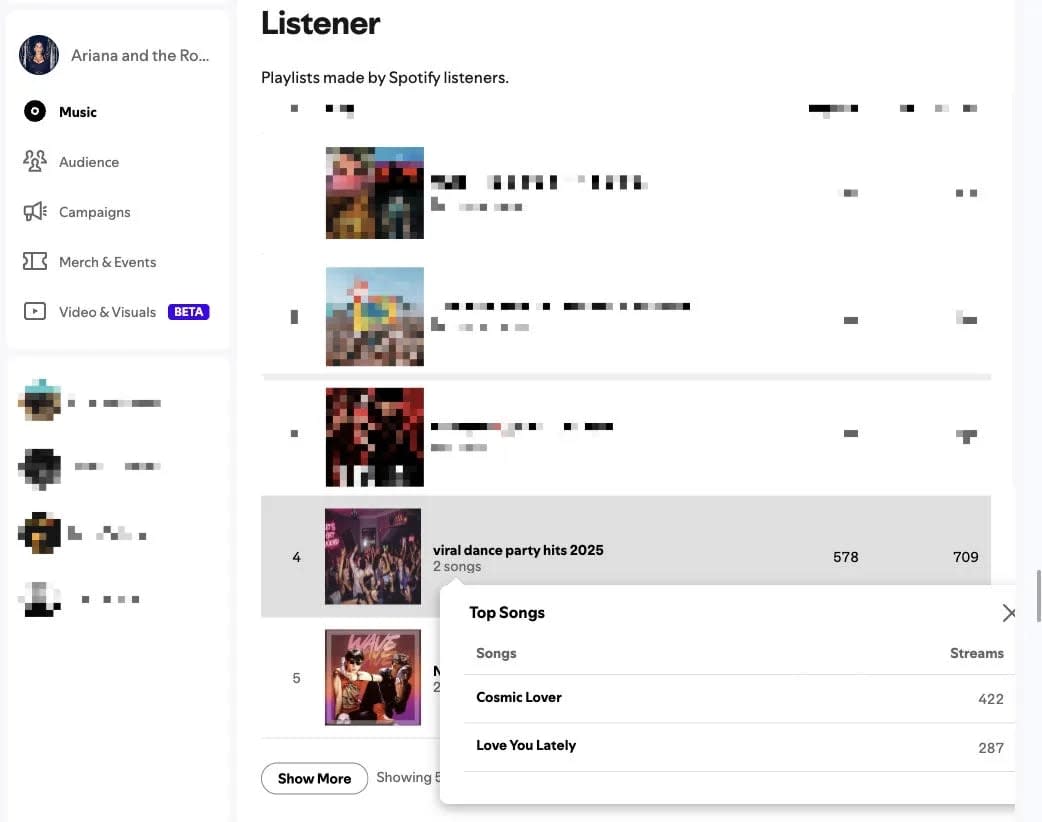Click the Show More button

click(314, 778)
